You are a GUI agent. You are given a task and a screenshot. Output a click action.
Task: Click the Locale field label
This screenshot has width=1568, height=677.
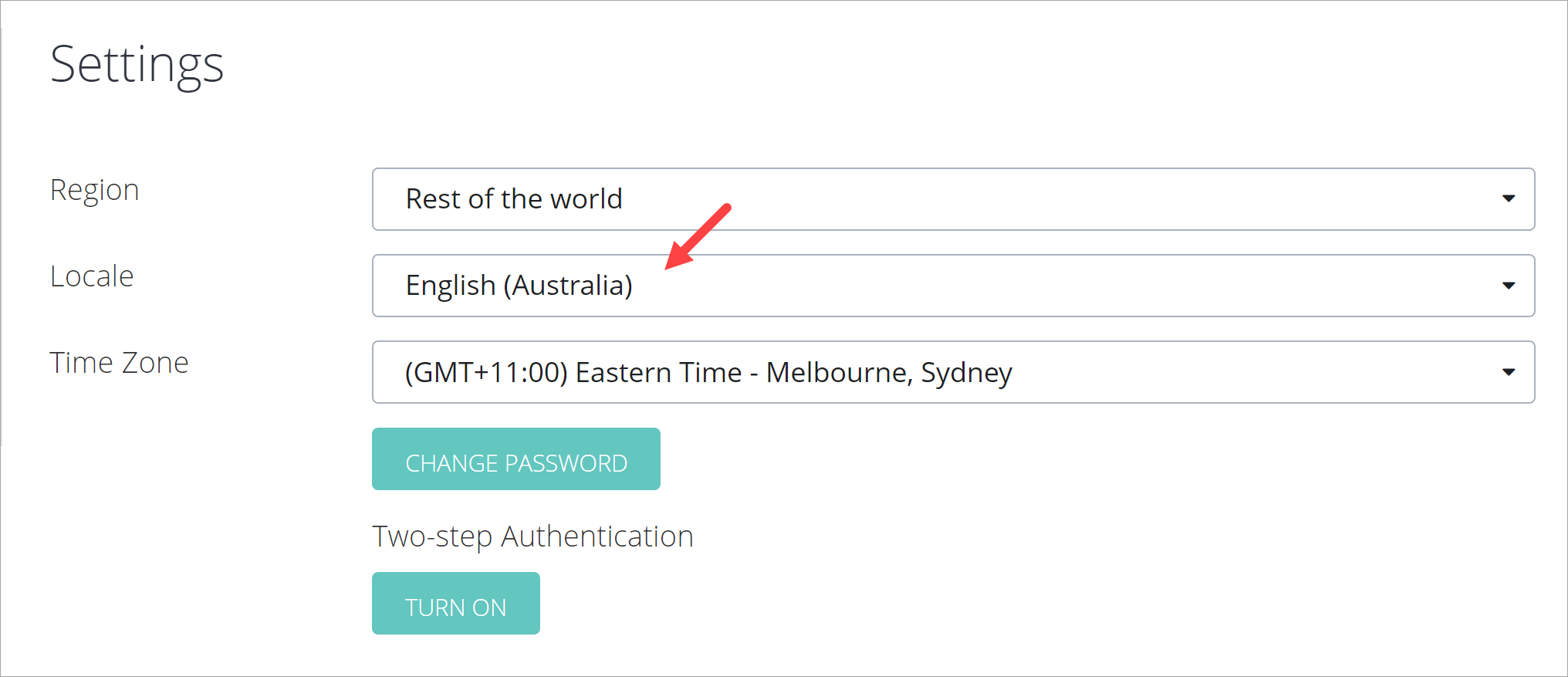click(x=92, y=276)
